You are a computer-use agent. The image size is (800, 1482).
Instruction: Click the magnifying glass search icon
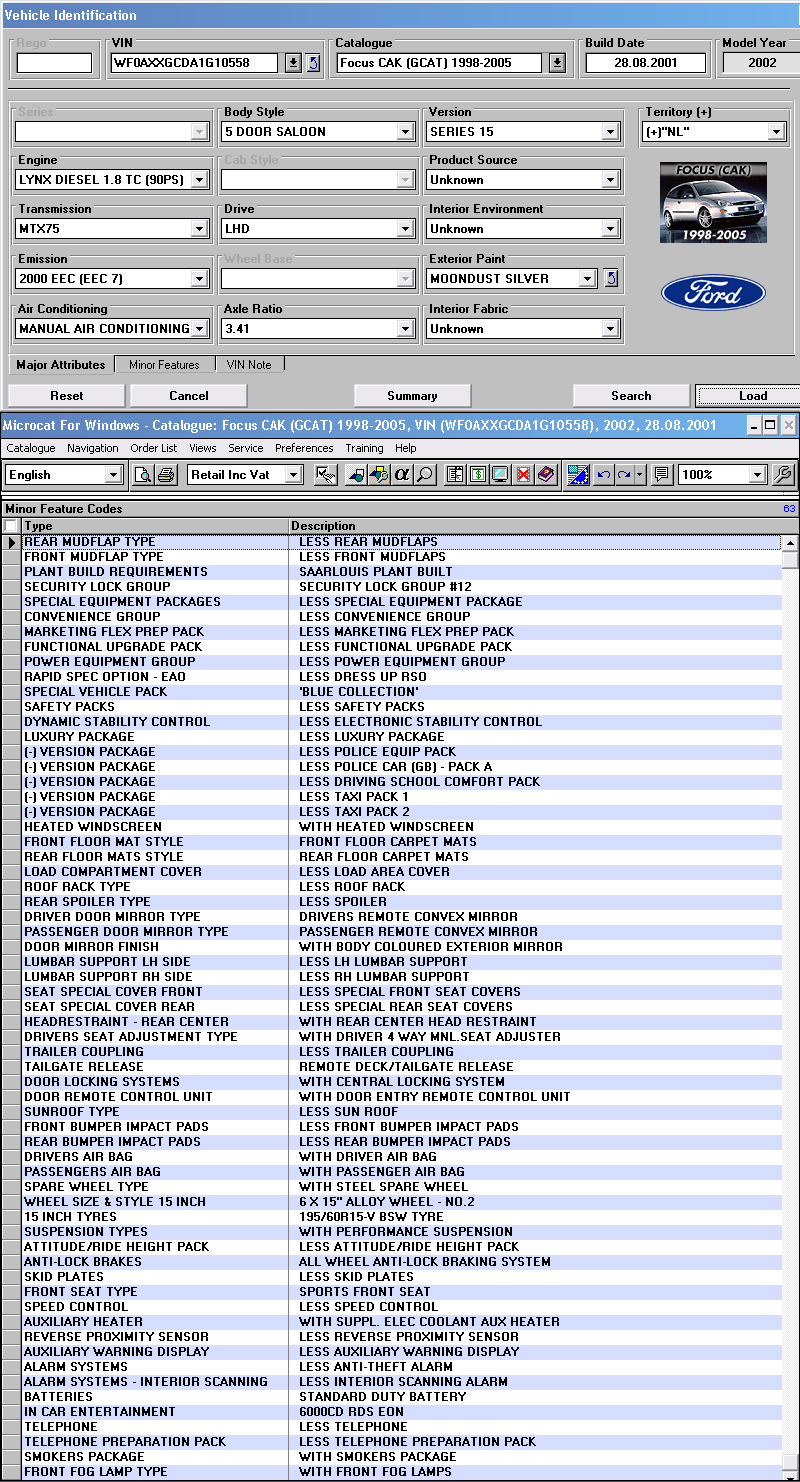[425, 475]
